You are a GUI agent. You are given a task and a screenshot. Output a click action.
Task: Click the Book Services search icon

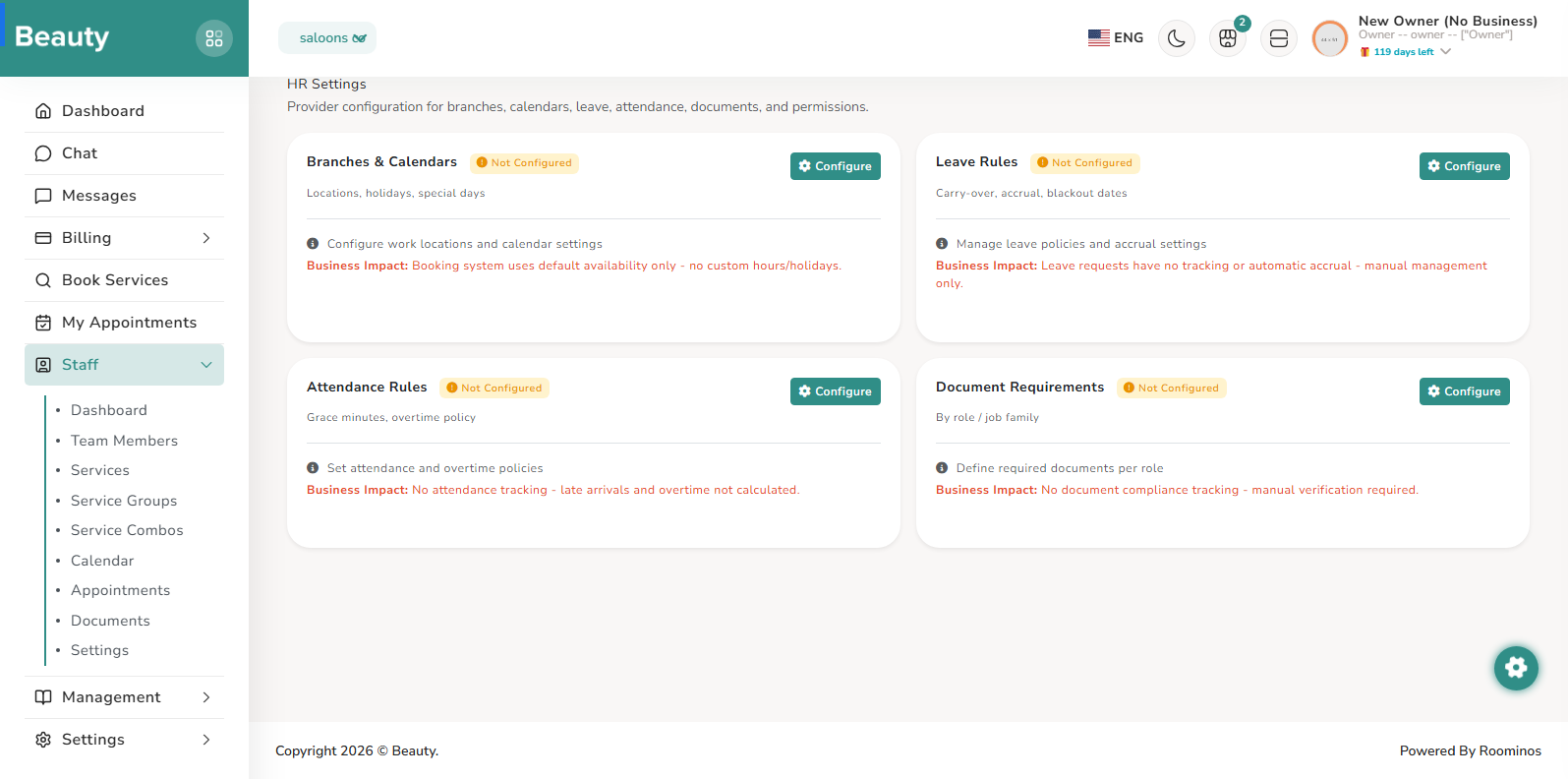(x=43, y=280)
